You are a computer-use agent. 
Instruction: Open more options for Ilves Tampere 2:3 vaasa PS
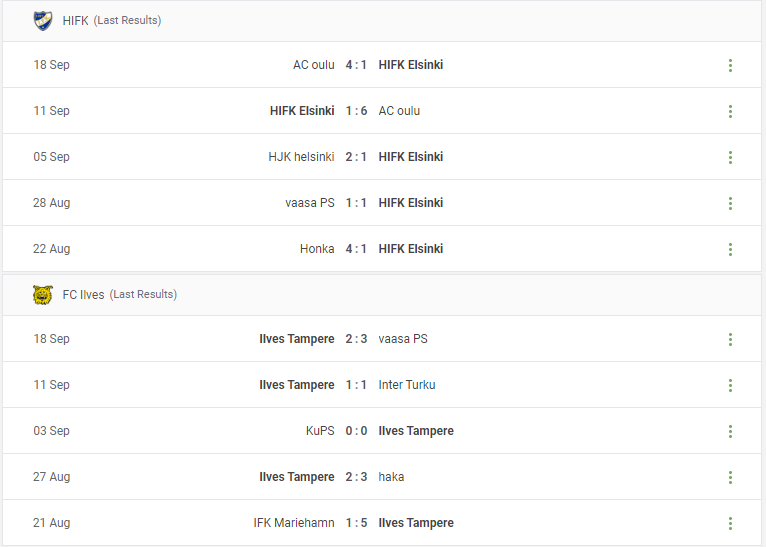[730, 339]
